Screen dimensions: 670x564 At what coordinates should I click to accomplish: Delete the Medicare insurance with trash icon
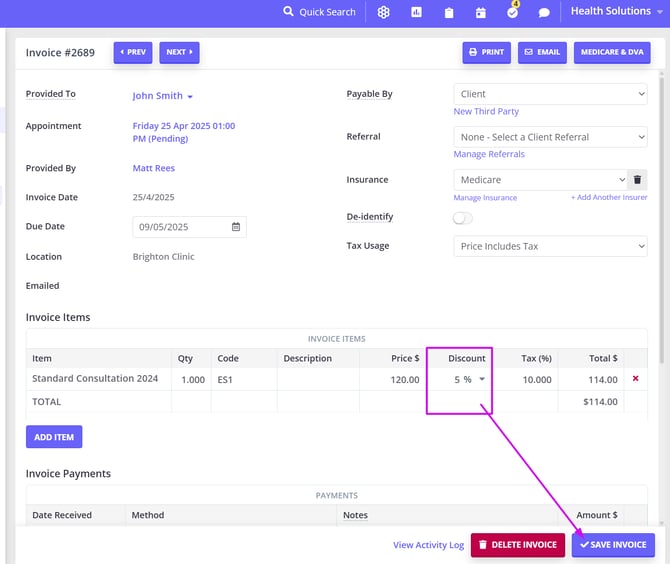click(637, 180)
